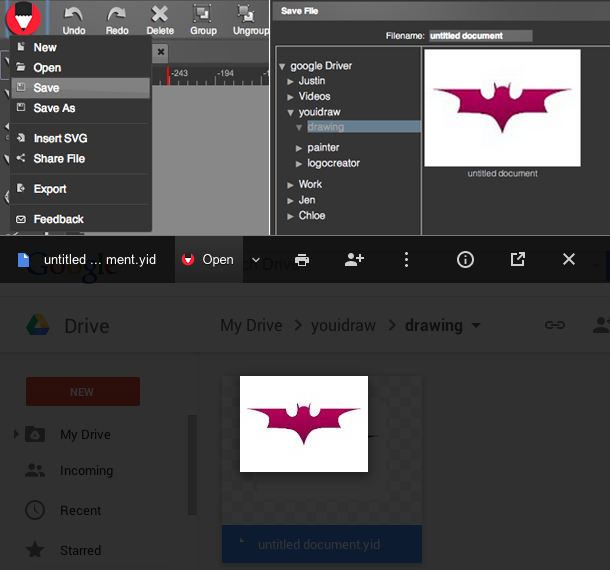Collapse the google Driver tree root
The width and height of the screenshot is (610, 570).
click(282, 67)
